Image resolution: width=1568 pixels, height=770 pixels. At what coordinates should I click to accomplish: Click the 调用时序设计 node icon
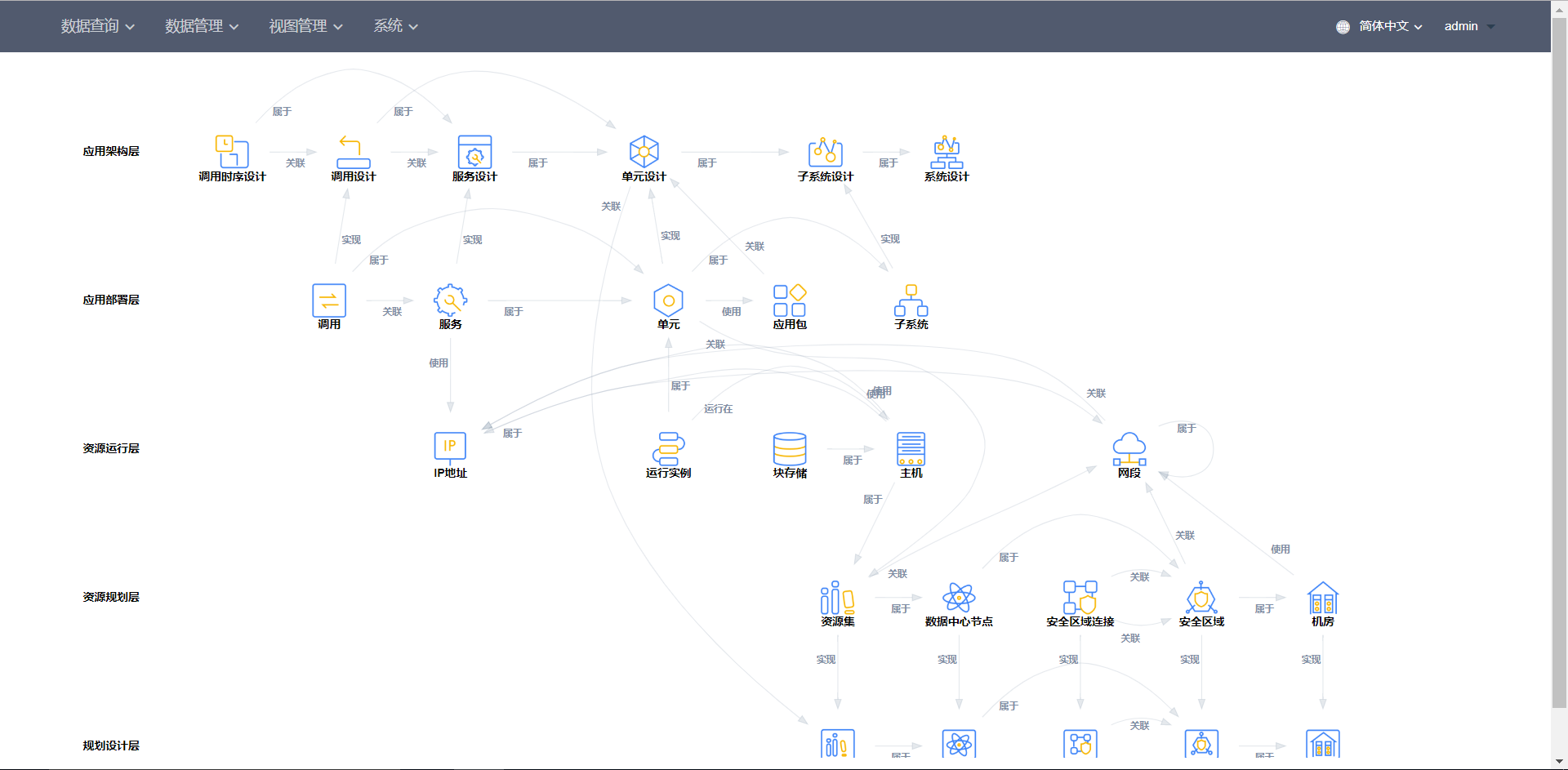point(232,152)
